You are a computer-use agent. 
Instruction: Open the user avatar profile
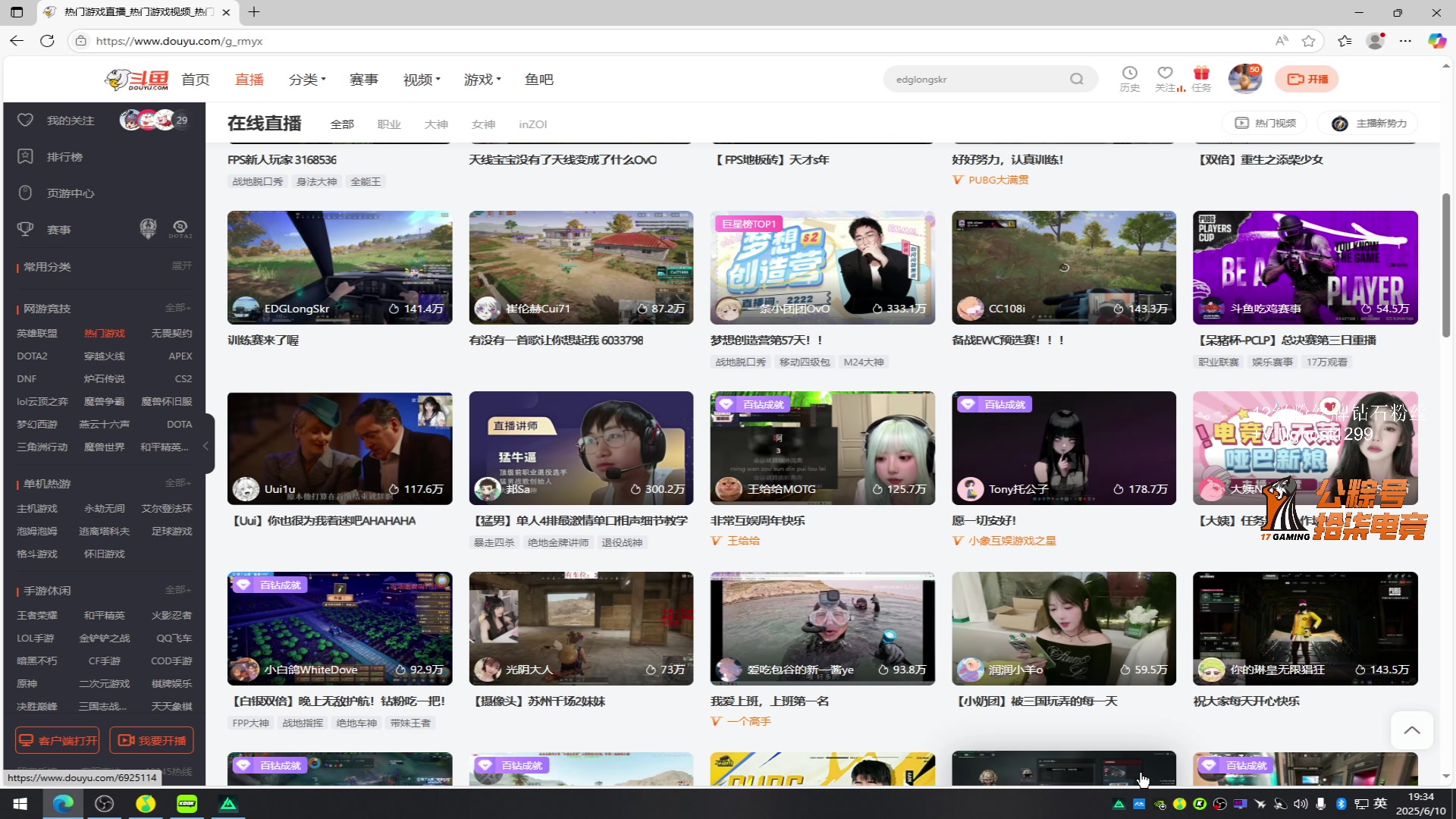[x=1244, y=79]
